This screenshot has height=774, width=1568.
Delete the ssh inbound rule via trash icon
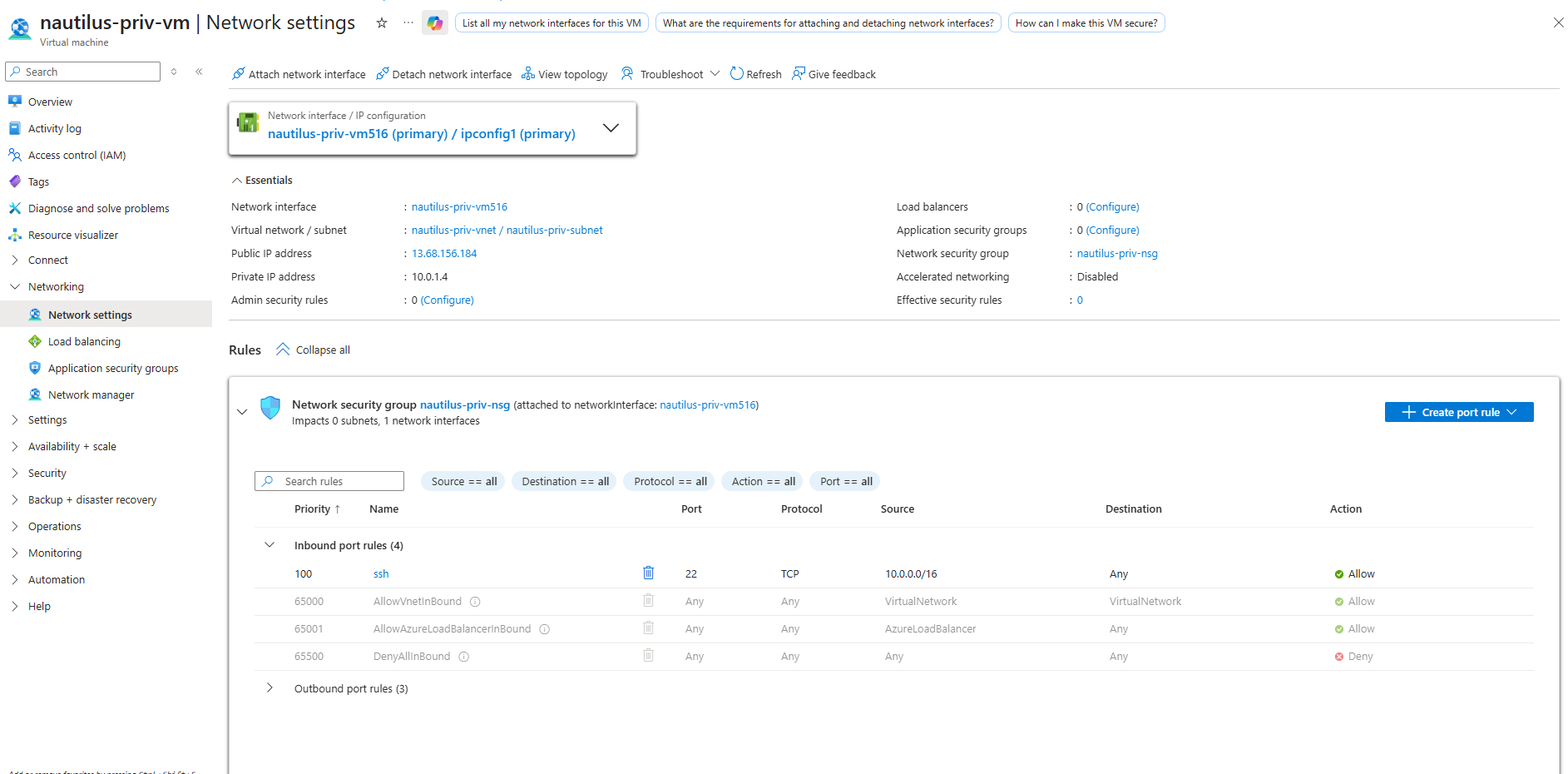pyautogui.click(x=648, y=573)
